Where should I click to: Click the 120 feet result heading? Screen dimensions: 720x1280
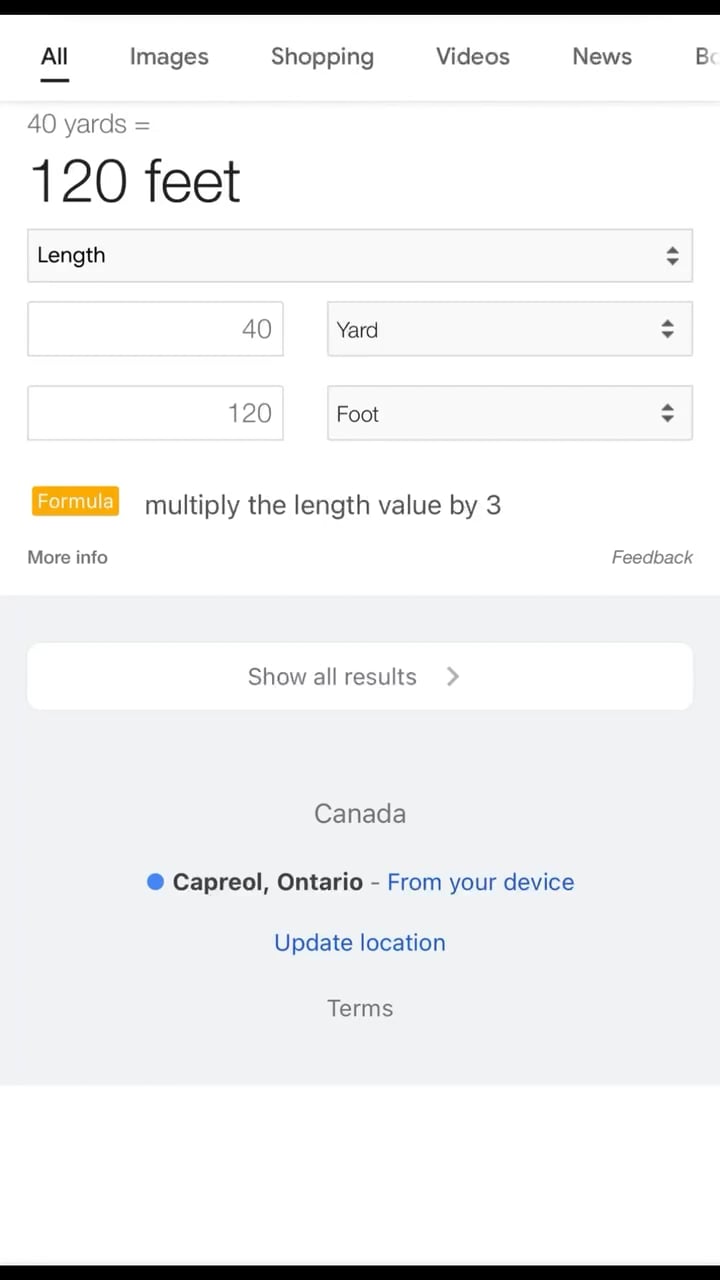tap(136, 182)
